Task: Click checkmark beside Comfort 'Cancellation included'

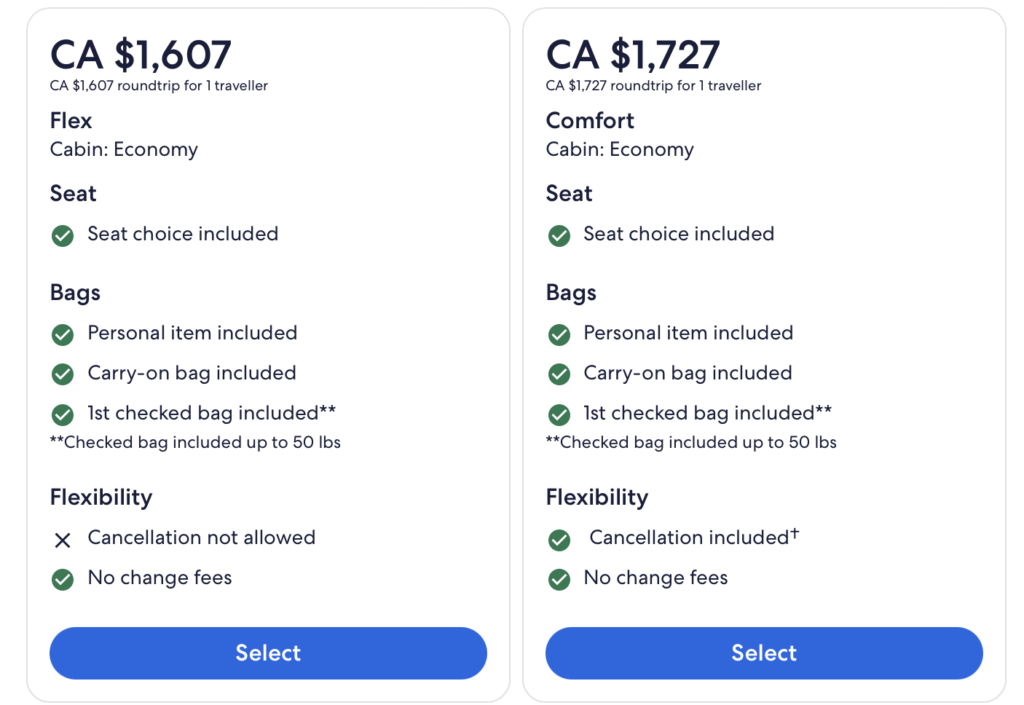Action: pos(559,540)
